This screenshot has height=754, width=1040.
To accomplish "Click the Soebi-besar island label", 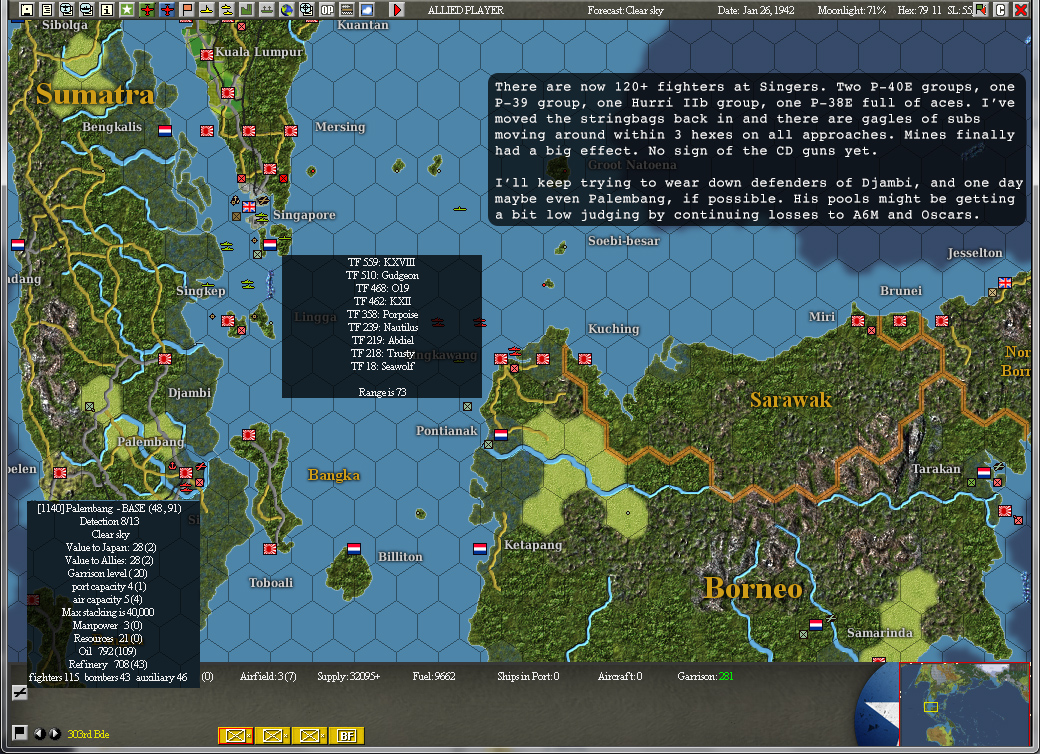I will point(623,241).
